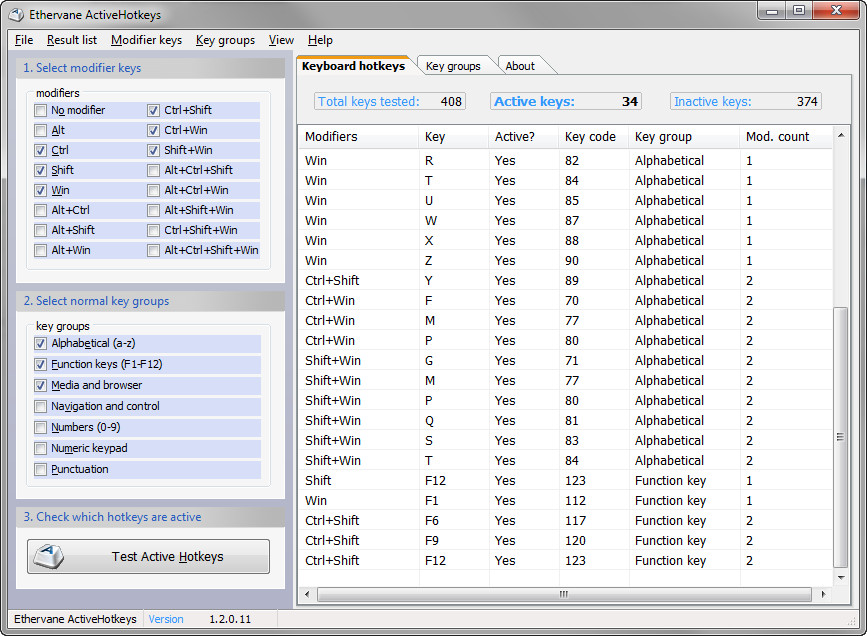Viewport: 867px width, 636px height.
Task: Disable the Media and browser key group
Action: coord(40,385)
